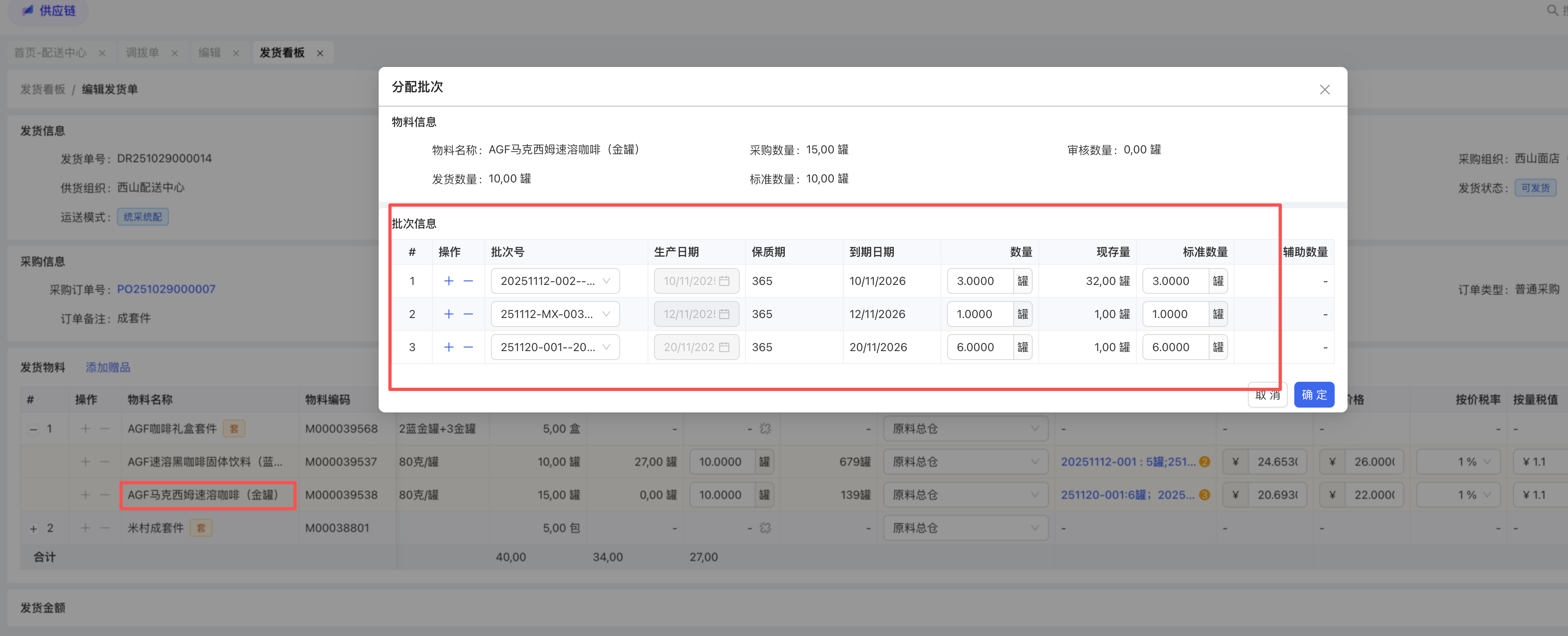1568x636 pixels.
Task: Click calendar icon for 12/11 production date
Action: 724,314
